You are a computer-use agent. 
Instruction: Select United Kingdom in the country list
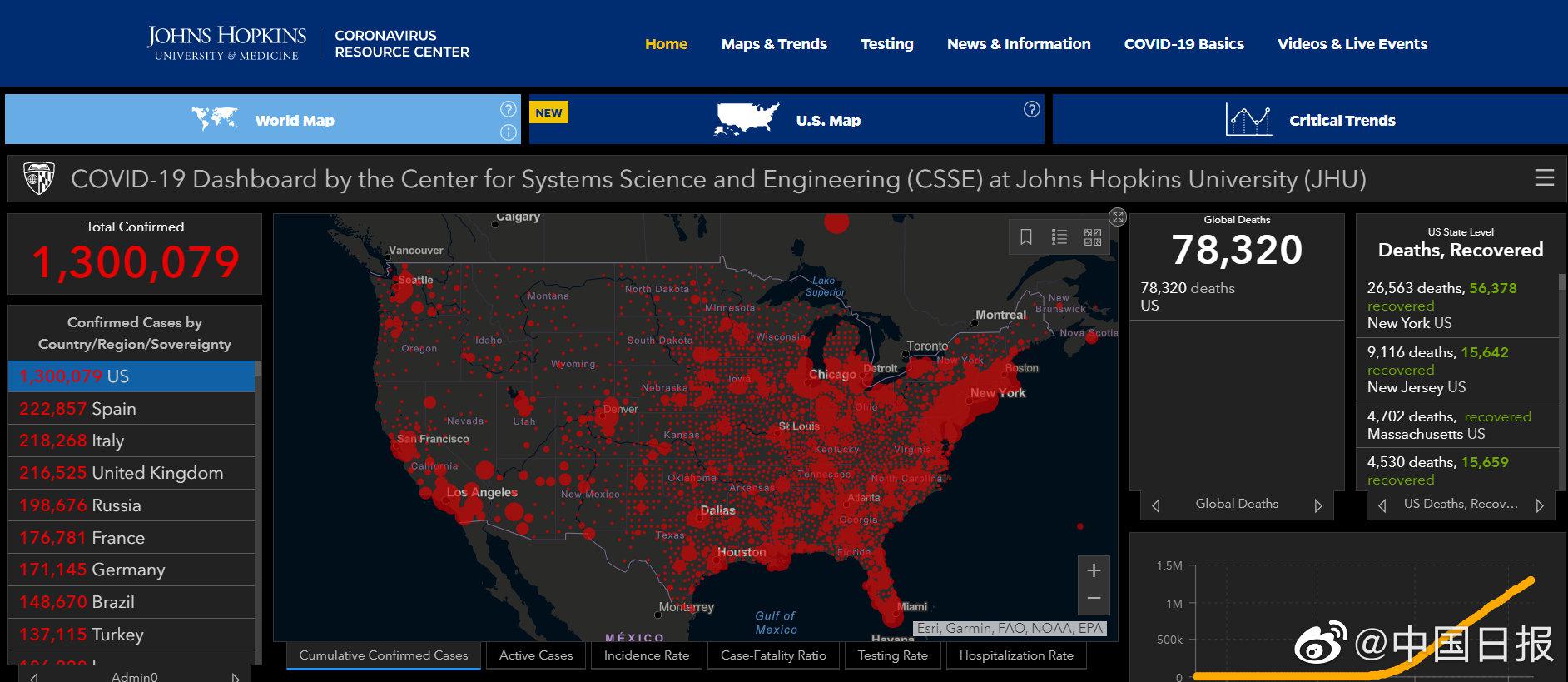(x=131, y=473)
